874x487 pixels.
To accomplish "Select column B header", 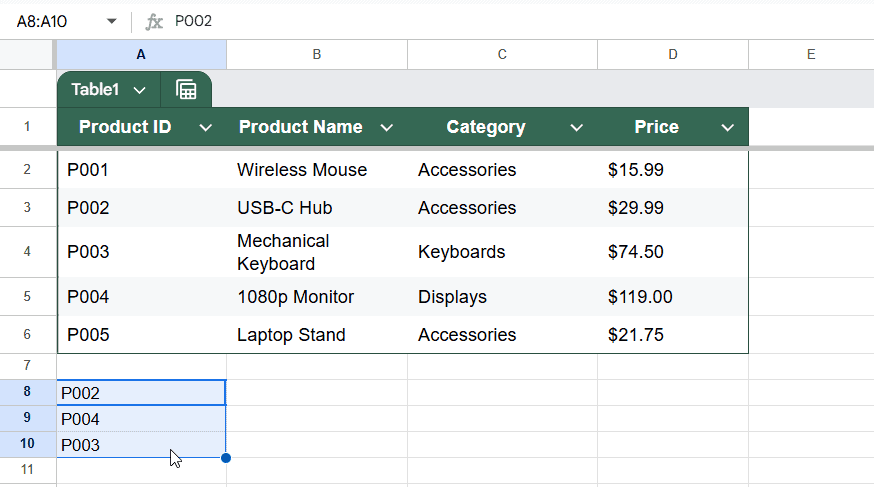I will 317,55.
